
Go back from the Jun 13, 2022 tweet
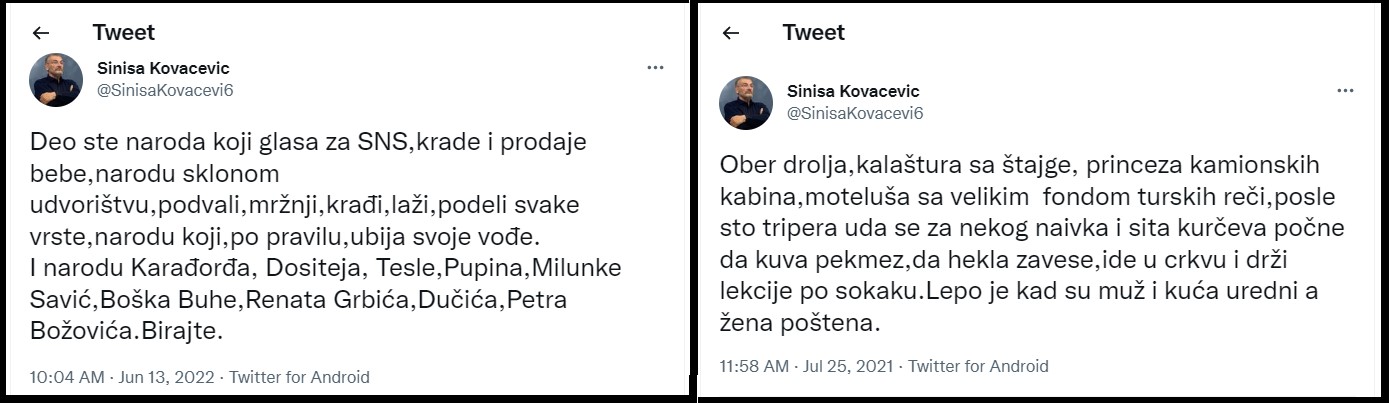coord(41,33)
